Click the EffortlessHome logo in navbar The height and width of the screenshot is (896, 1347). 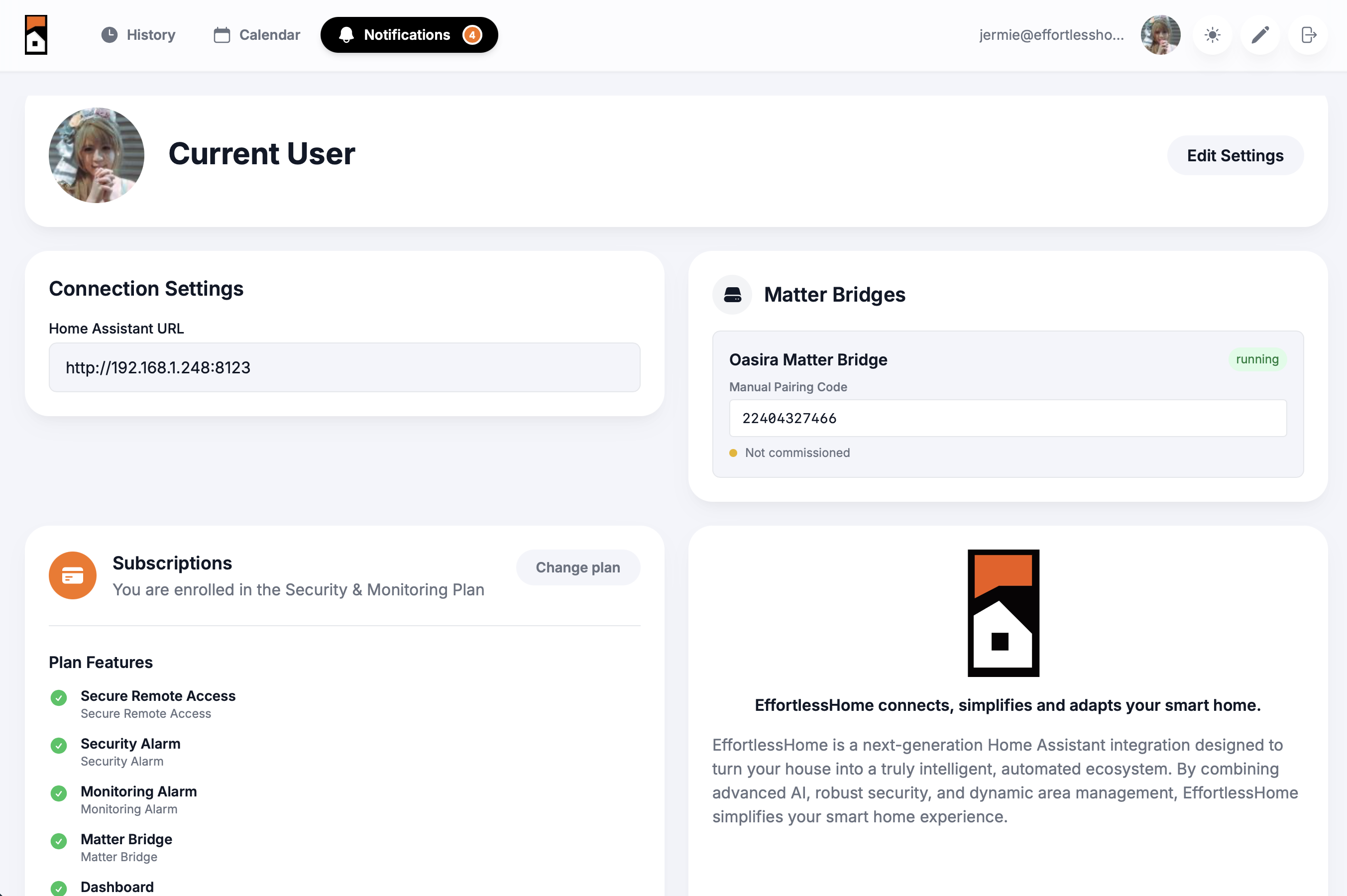(x=36, y=35)
